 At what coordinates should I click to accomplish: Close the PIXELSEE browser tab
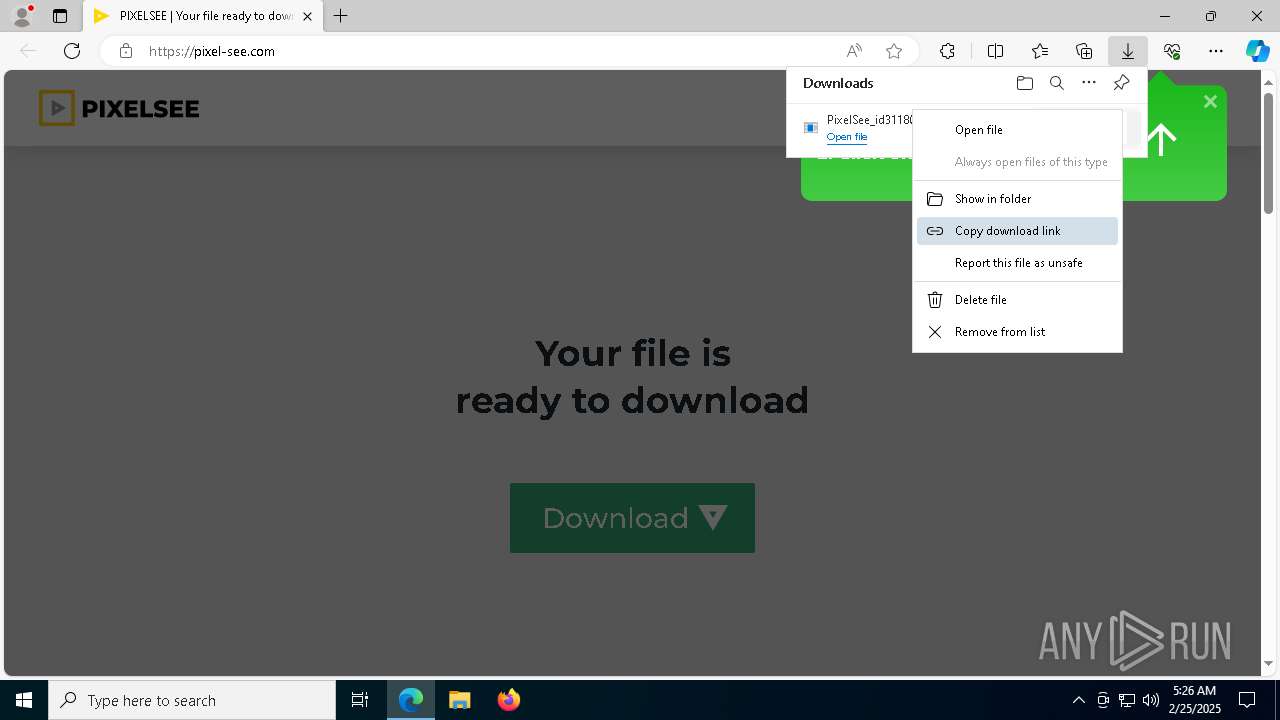[307, 16]
